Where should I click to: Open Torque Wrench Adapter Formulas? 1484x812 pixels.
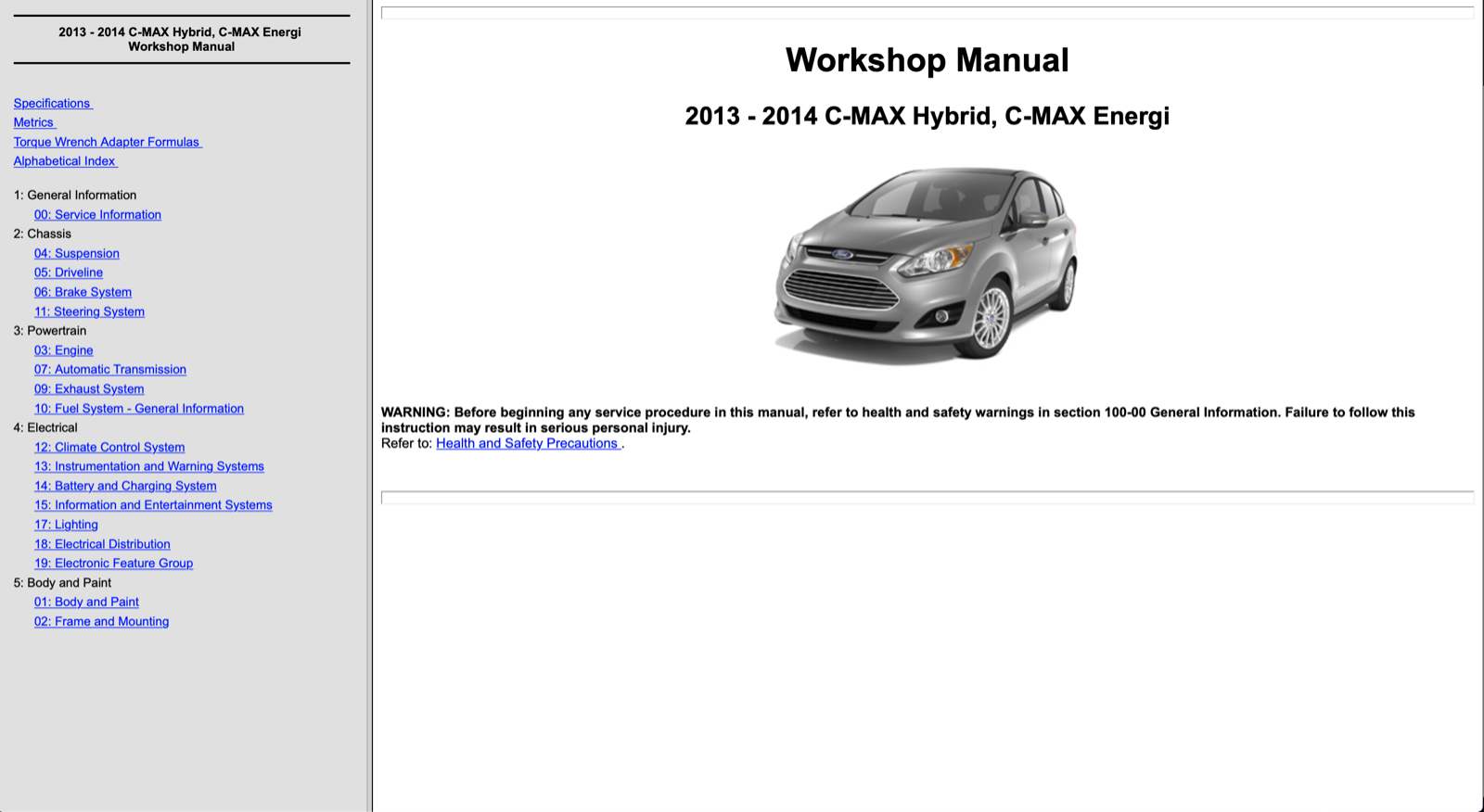[107, 142]
